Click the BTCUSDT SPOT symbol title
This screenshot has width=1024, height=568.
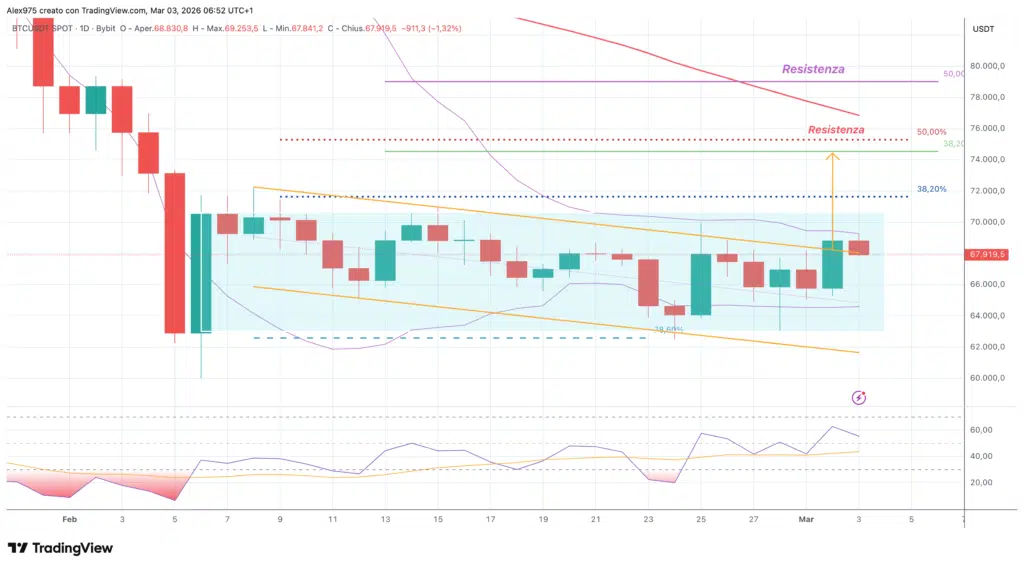click(x=45, y=29)
